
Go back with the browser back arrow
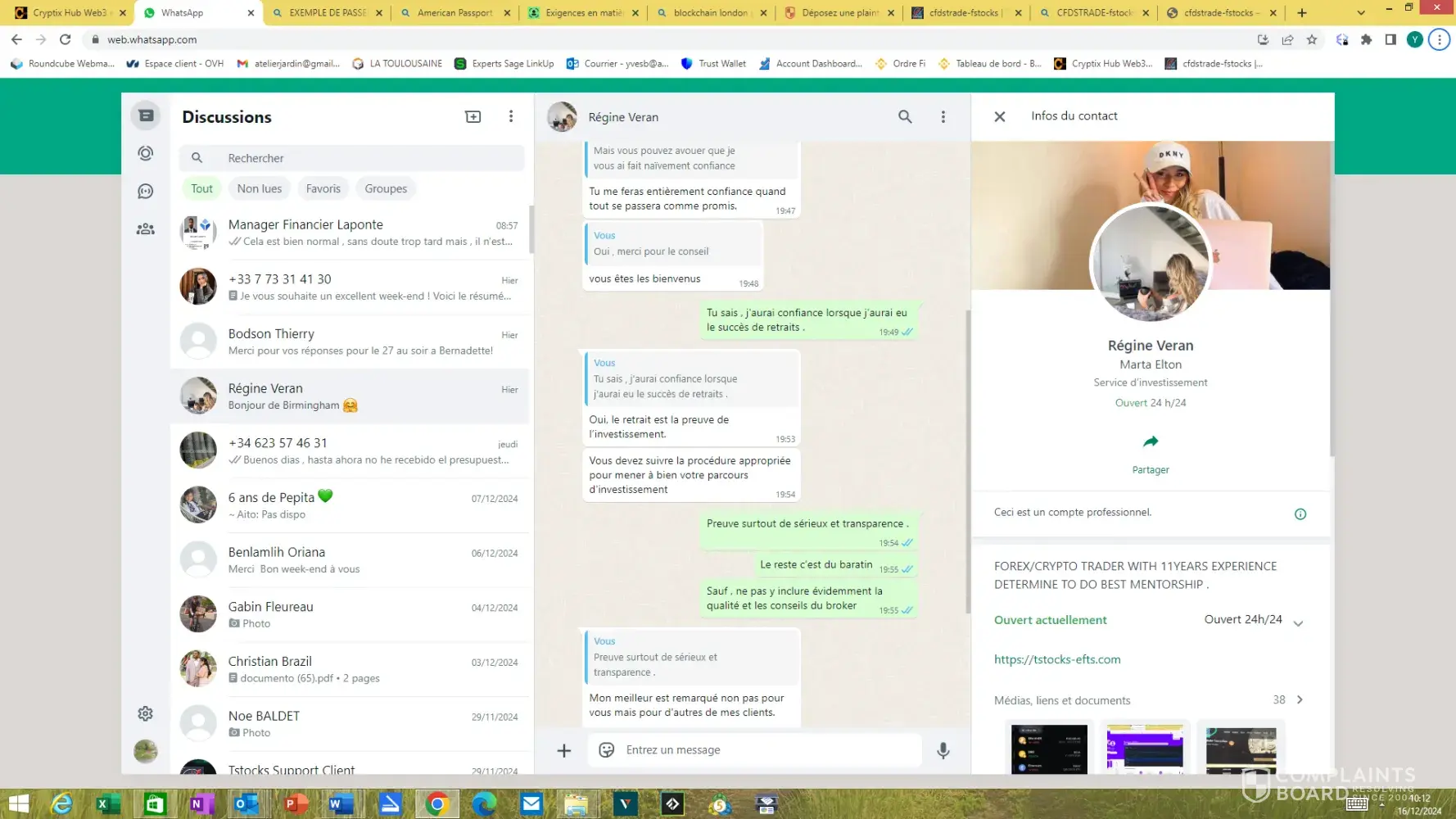pyautogui.click(x=16, y=39)
